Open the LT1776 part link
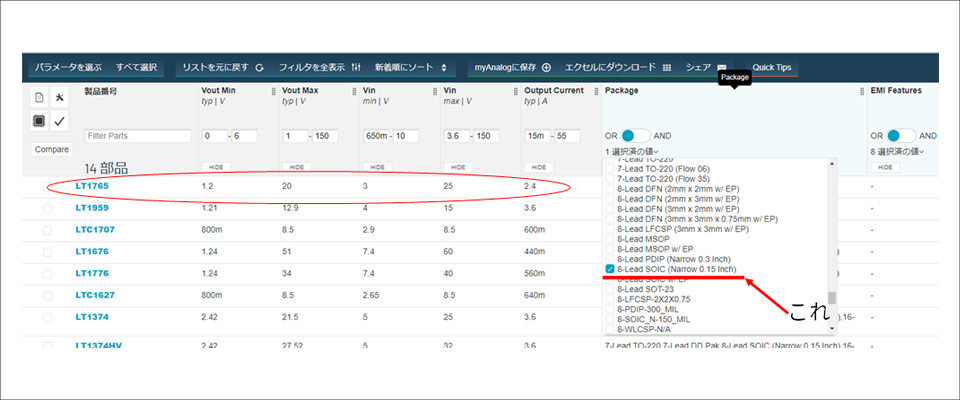This screenshot has width=960, height=400. click(92, 273)
